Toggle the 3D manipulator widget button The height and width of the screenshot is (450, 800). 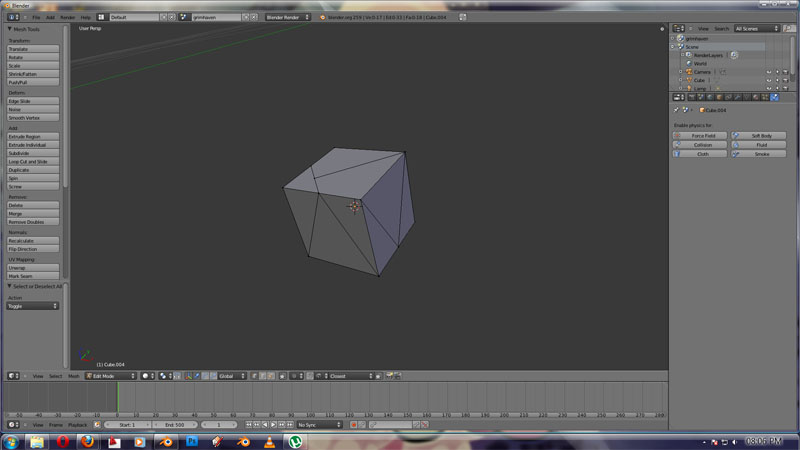(188, 376)
